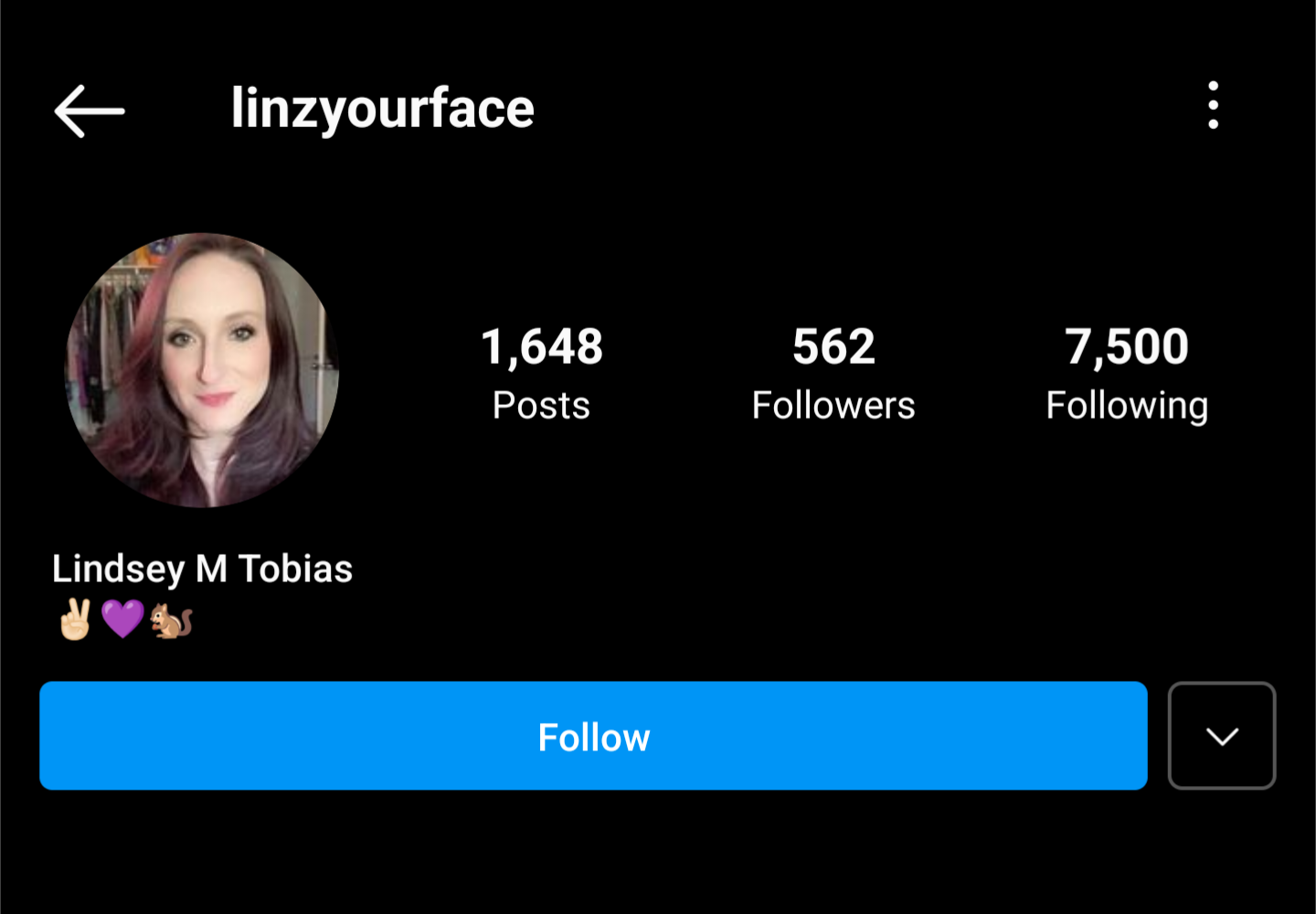
Task: Click the vertical ellipsis at top right
Action: tap(1213, 105)
